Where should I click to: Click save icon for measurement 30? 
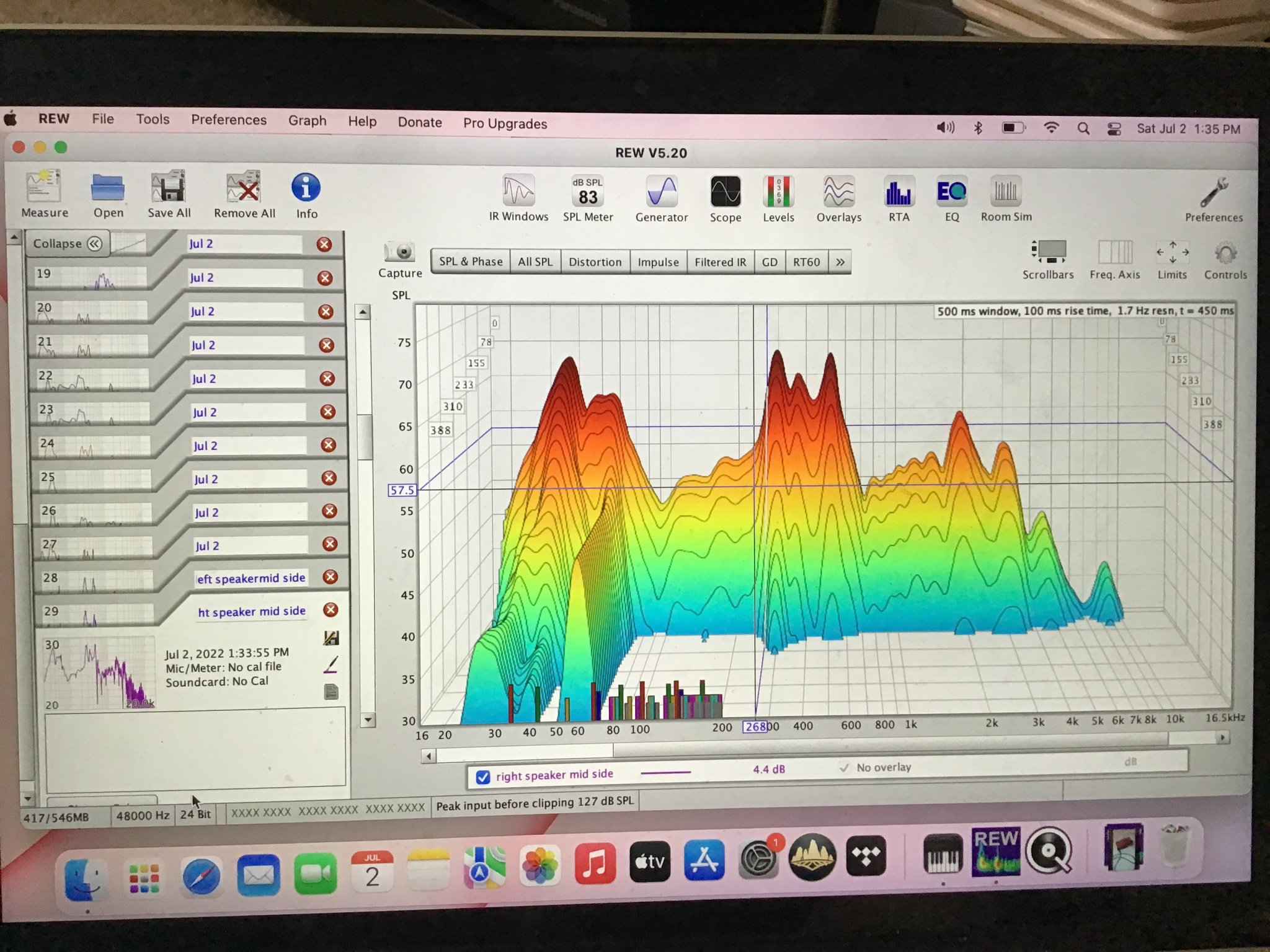point(331,638)
